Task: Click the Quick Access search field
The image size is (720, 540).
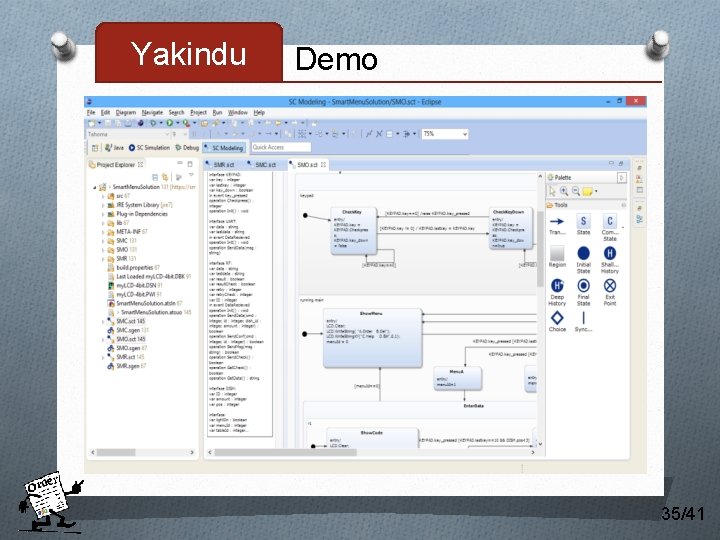Action: pyautogui.click(x=281, y=147)
